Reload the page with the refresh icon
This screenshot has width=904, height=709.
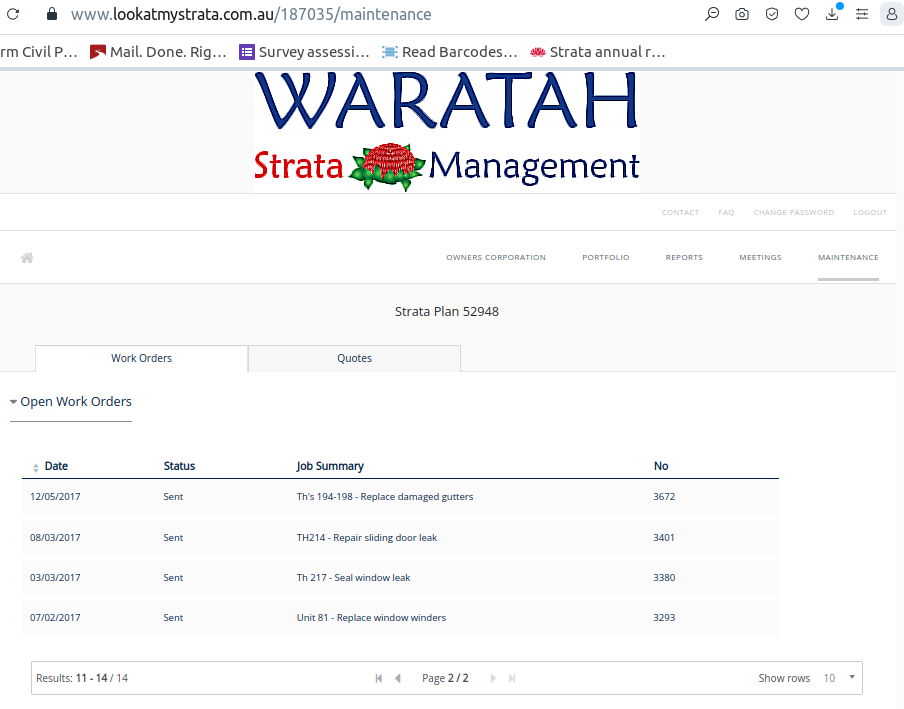pyautogui.click(x=13, y=14)
